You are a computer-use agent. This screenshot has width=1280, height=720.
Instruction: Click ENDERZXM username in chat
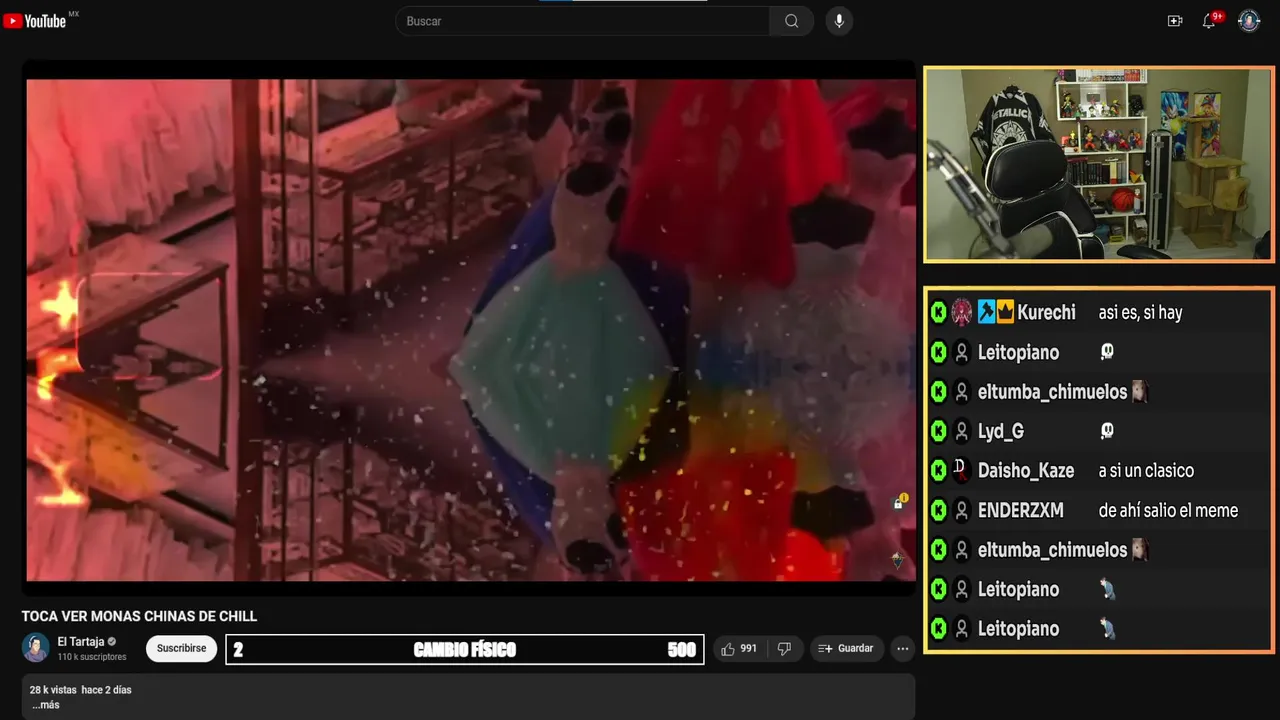[x=1021, y=511]
